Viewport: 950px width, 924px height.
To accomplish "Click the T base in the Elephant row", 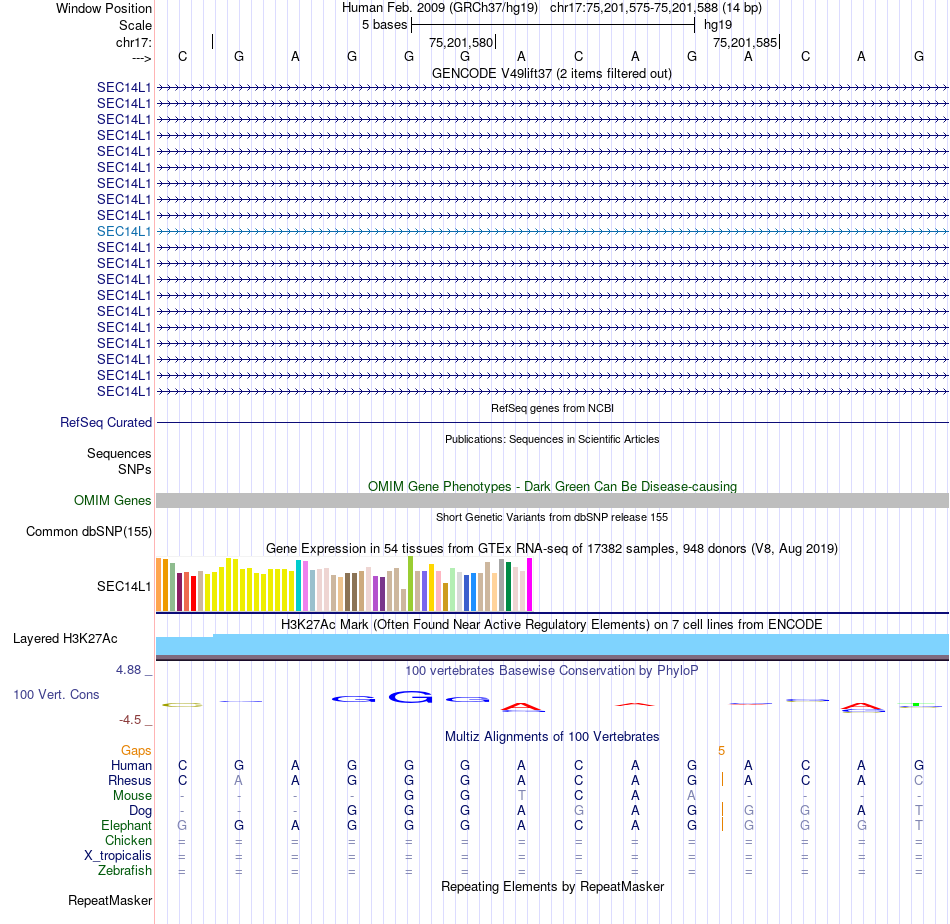I will 918,825.
